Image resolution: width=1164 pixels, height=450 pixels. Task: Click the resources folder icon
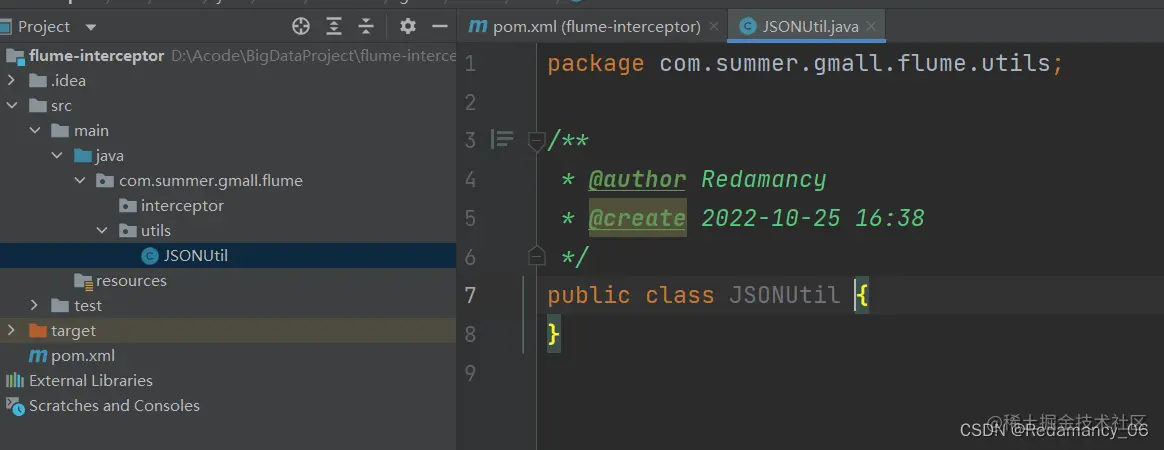[x=83, y=281]
